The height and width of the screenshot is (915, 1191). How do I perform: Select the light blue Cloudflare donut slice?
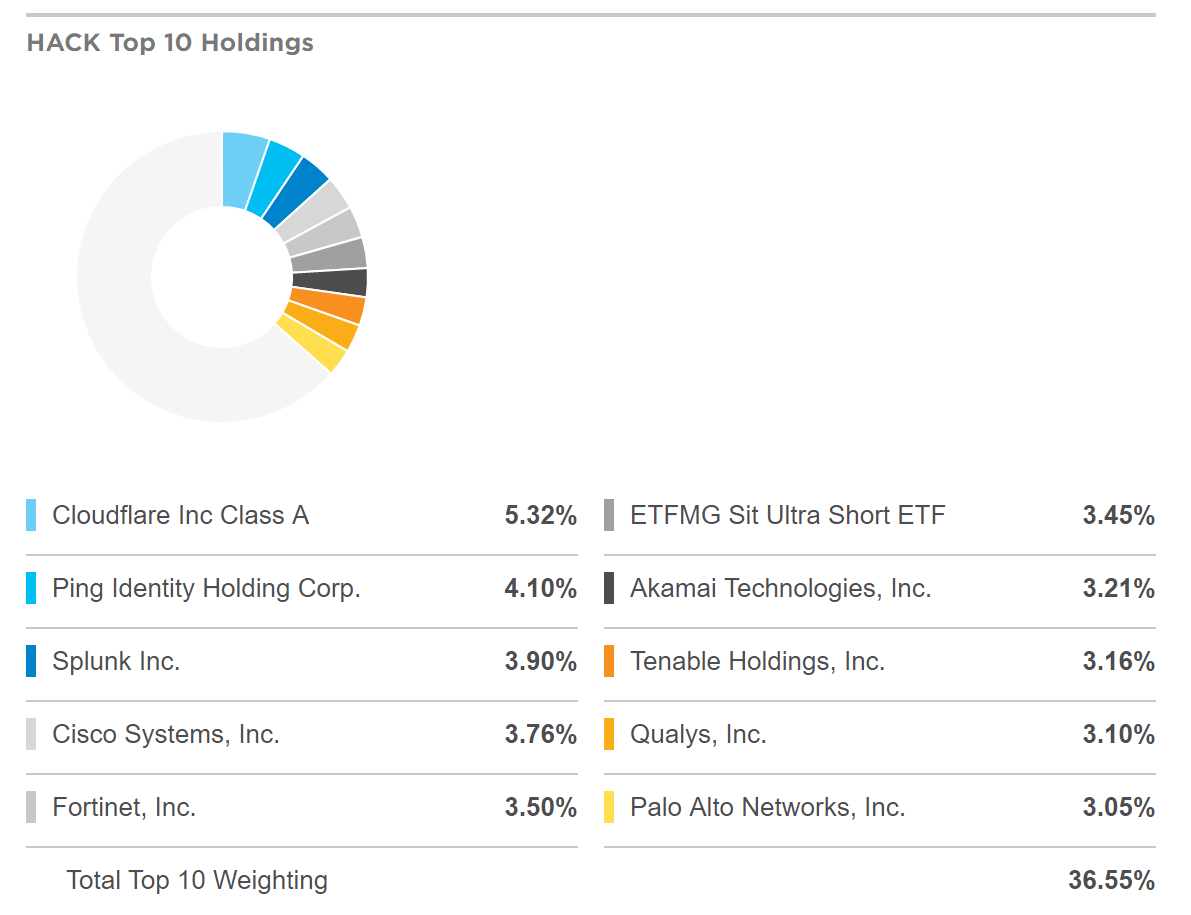coord(242,170)
